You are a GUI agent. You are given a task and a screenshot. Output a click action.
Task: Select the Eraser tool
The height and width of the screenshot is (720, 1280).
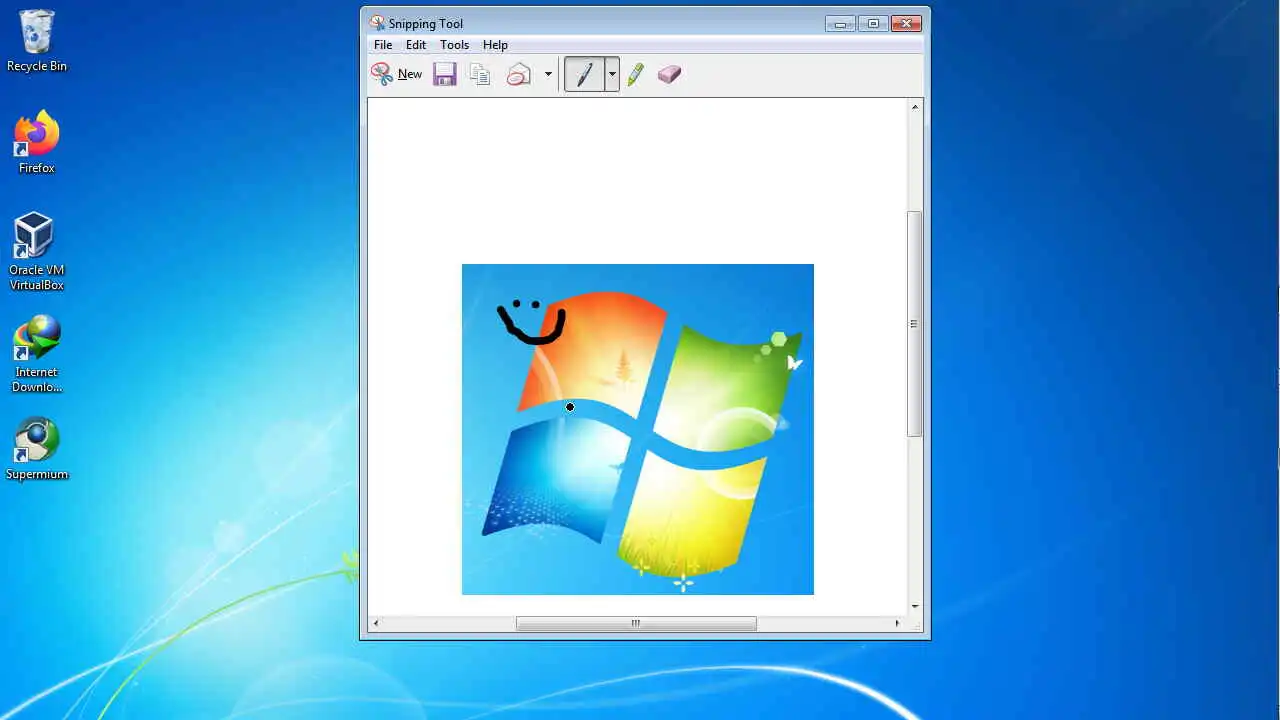click(x=669, y=74)
